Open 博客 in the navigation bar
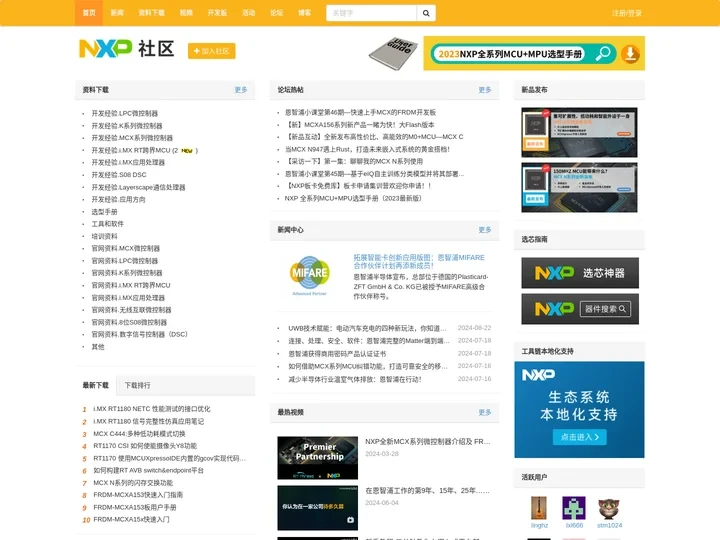 click(304, 13)
